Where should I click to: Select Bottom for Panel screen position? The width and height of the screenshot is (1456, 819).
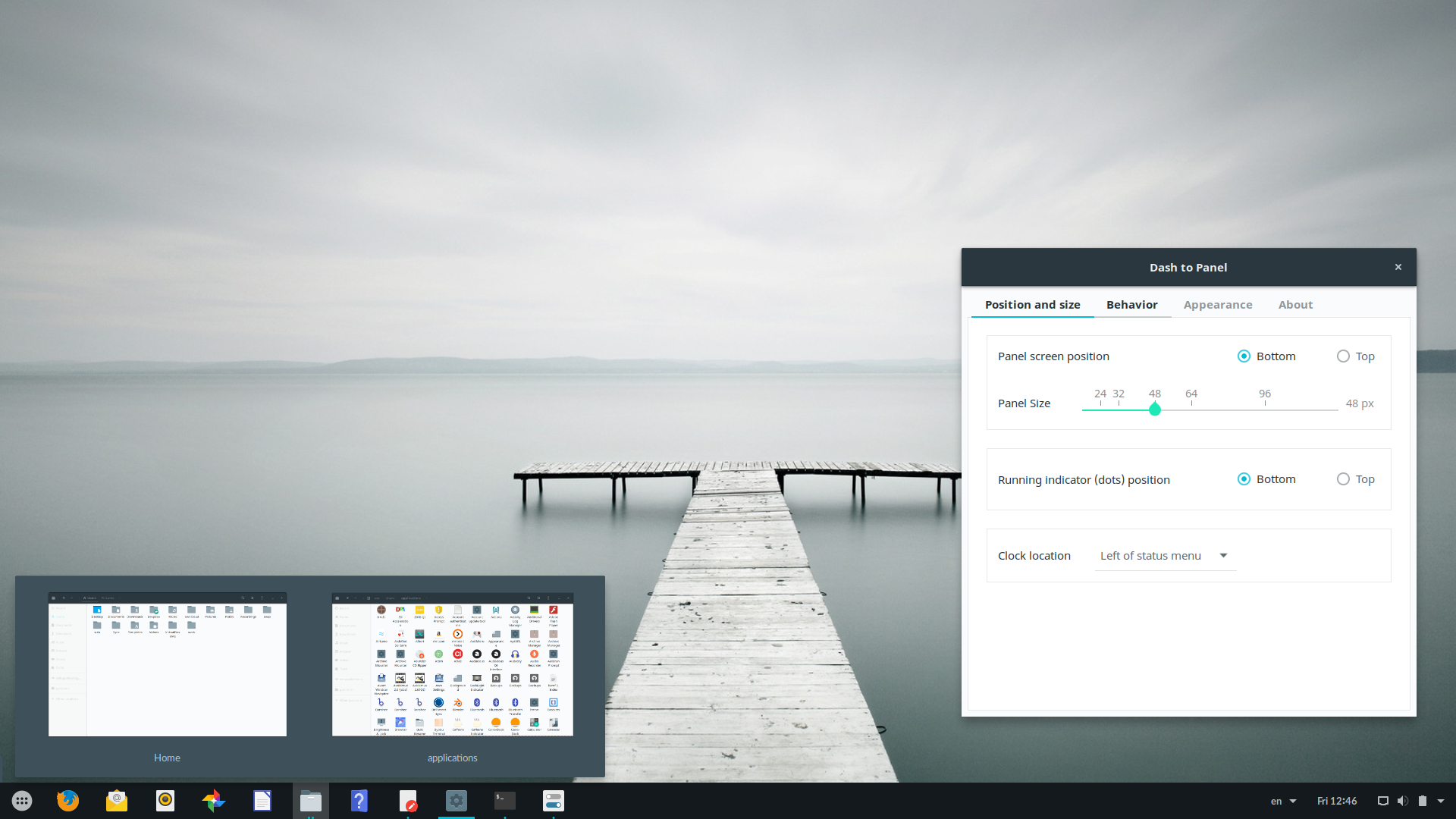click(x=1244, y=356)
